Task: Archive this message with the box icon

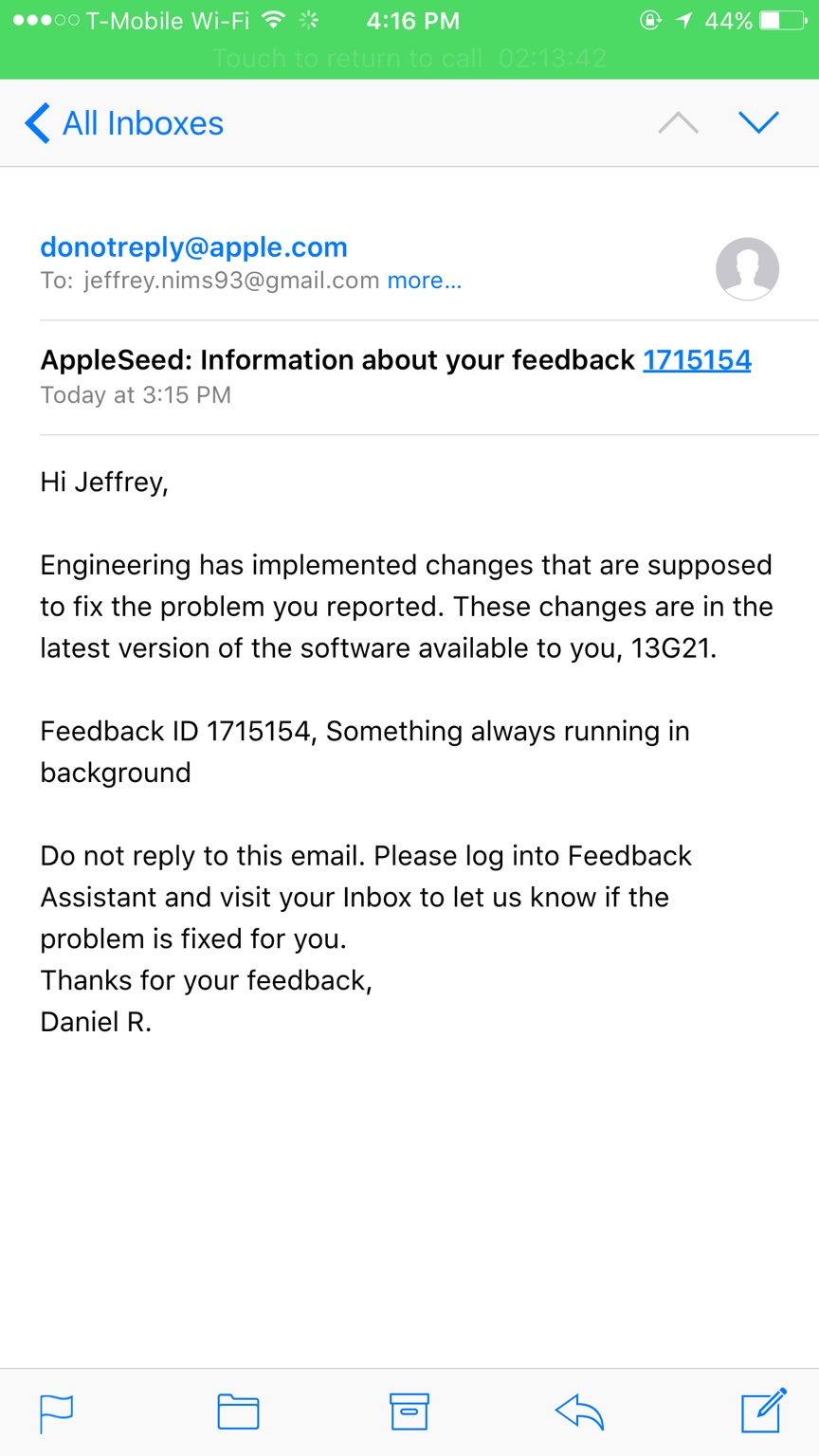Action: click(409, 1411)
